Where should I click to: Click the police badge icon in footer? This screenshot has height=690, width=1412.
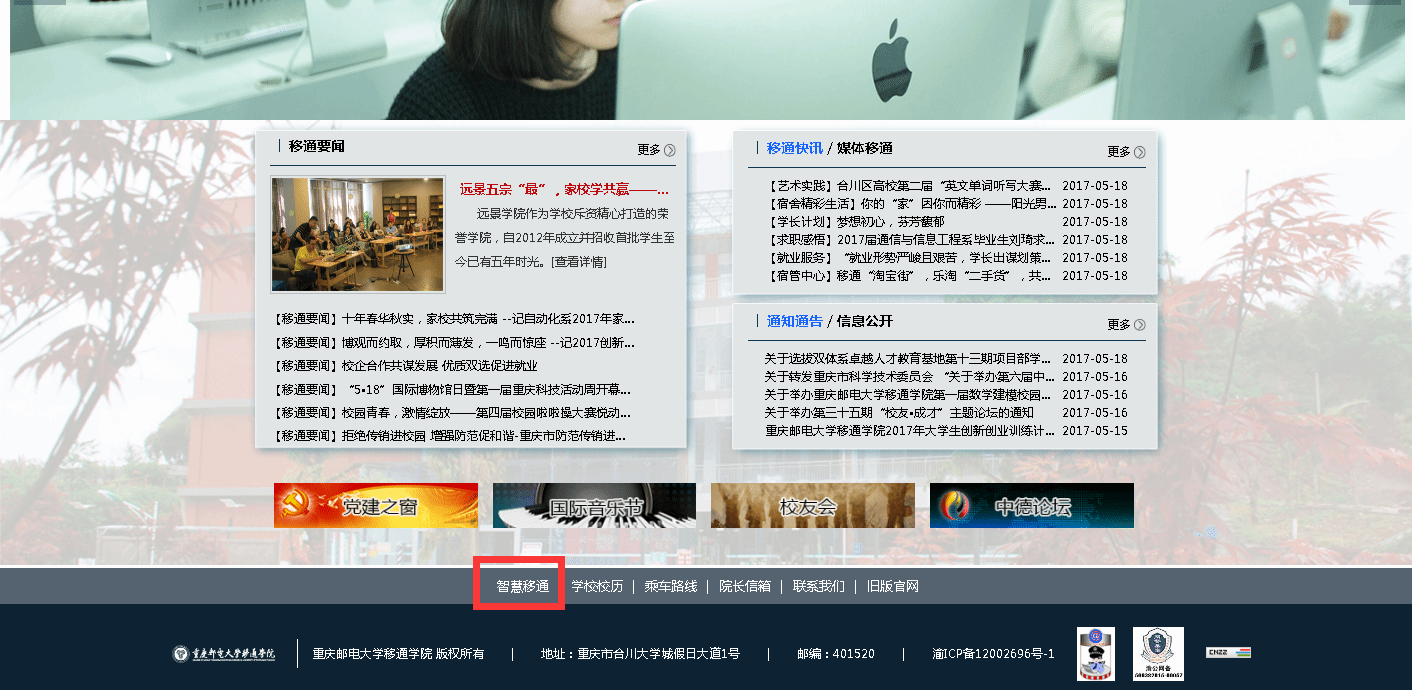tap(1095, 654)
